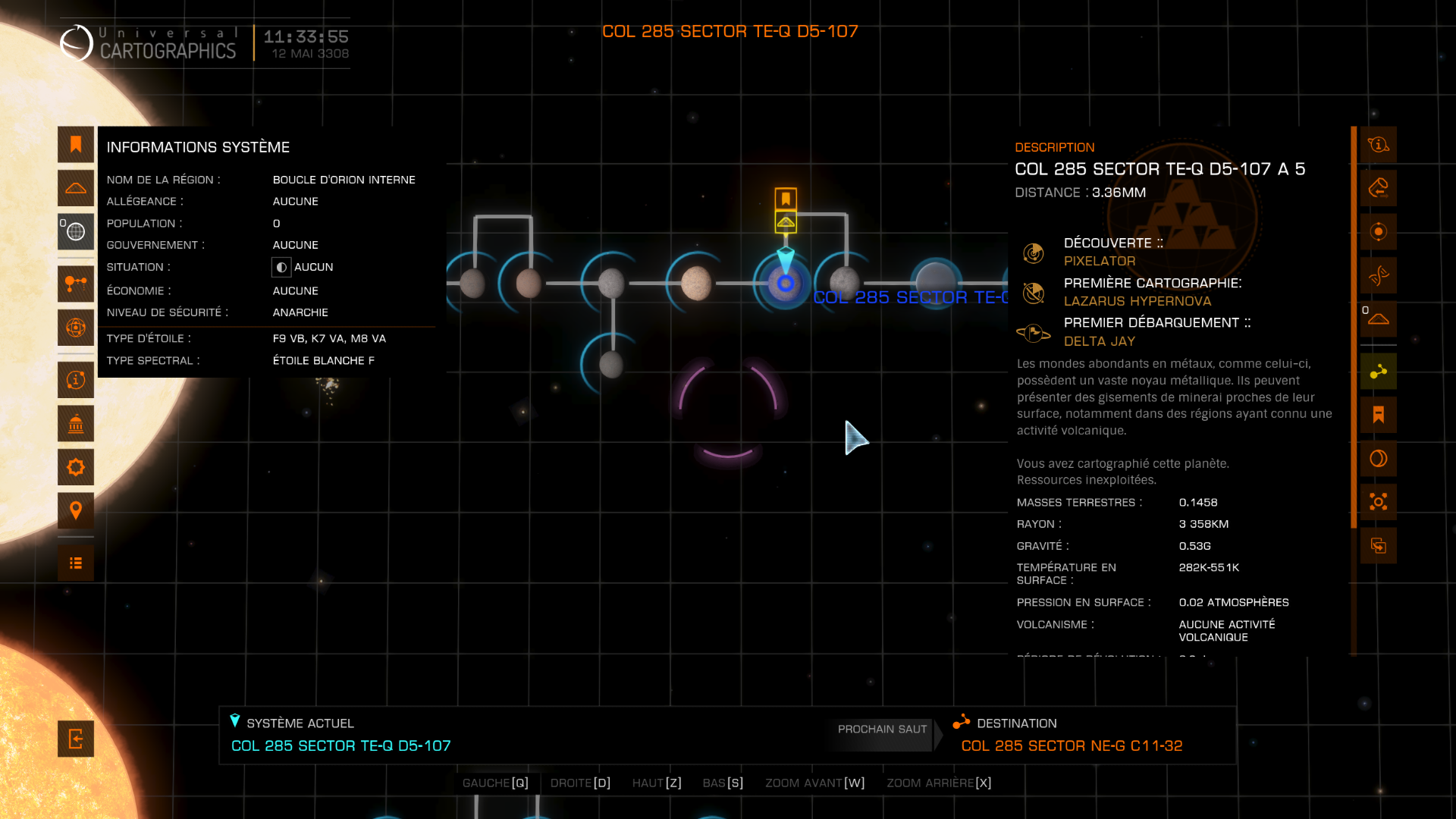Click GAUCHE [Q] pan left control
Viewport: 1456px width, 819px height.
[495, 783]
